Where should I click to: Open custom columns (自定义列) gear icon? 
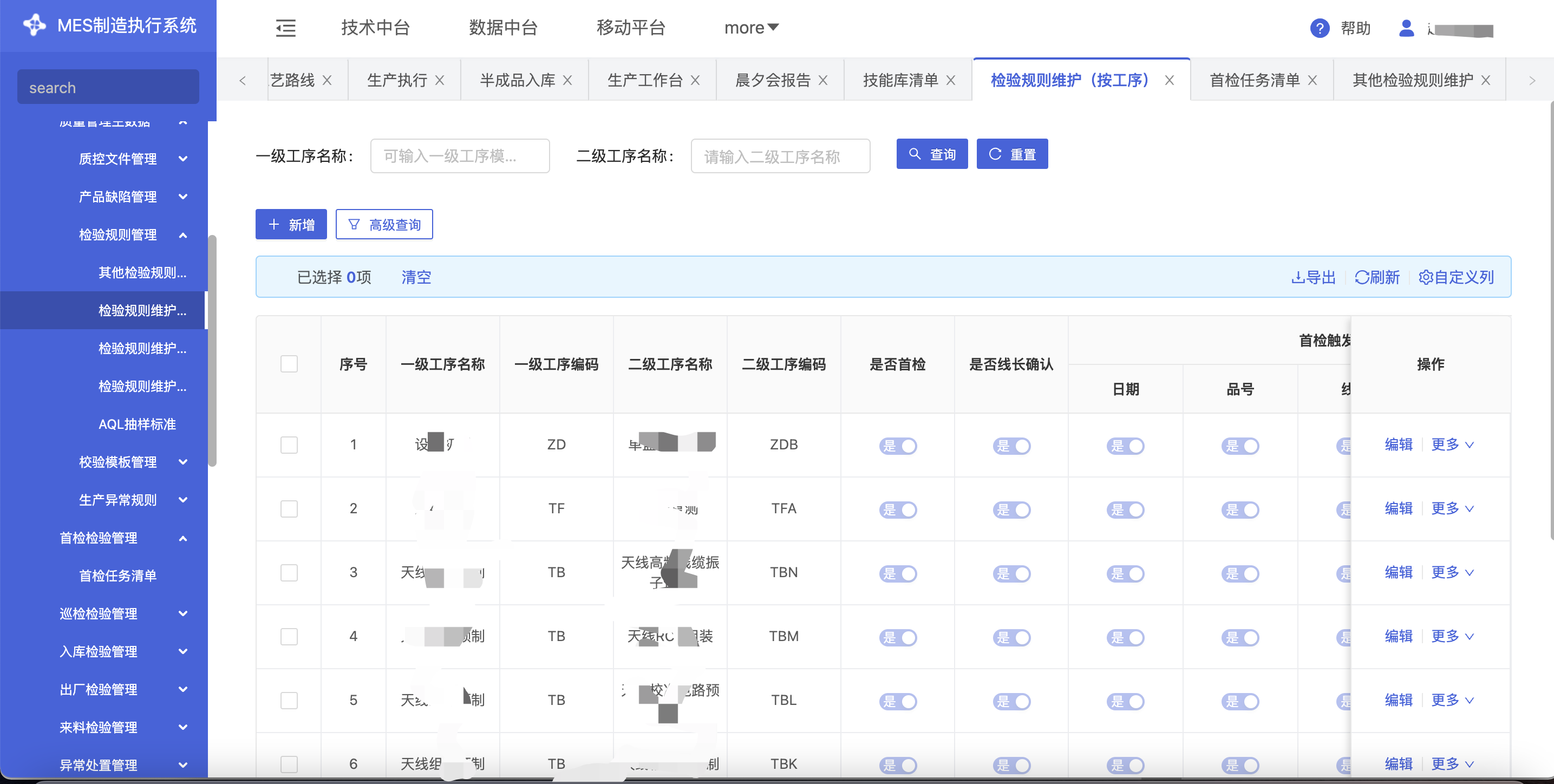(x=1426, y=277)
